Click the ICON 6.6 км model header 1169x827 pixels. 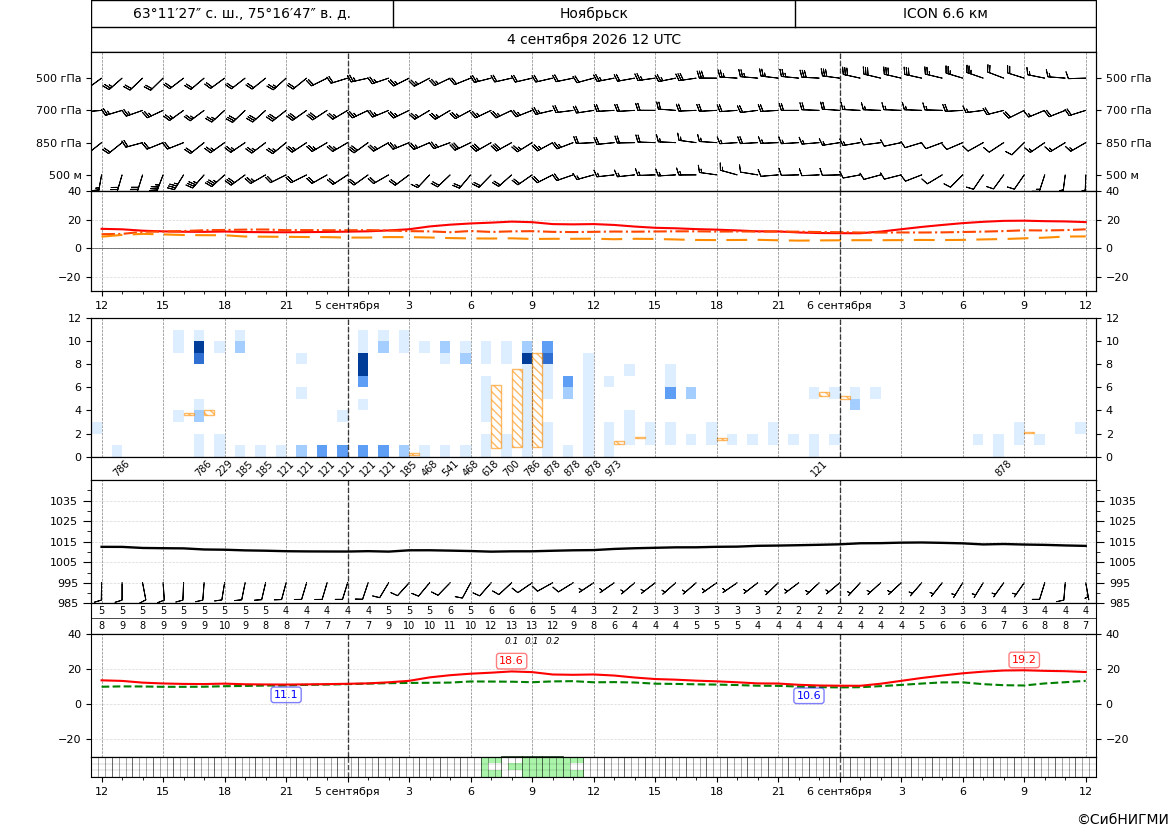click(945, 14)
